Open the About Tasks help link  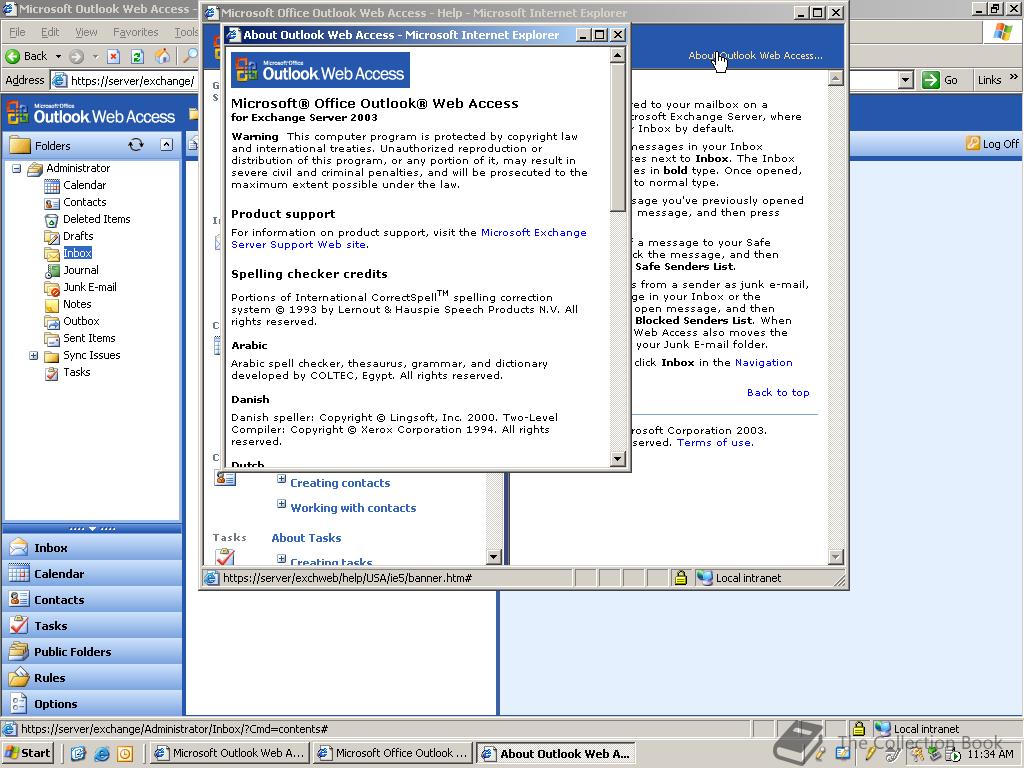coord(306,538)
